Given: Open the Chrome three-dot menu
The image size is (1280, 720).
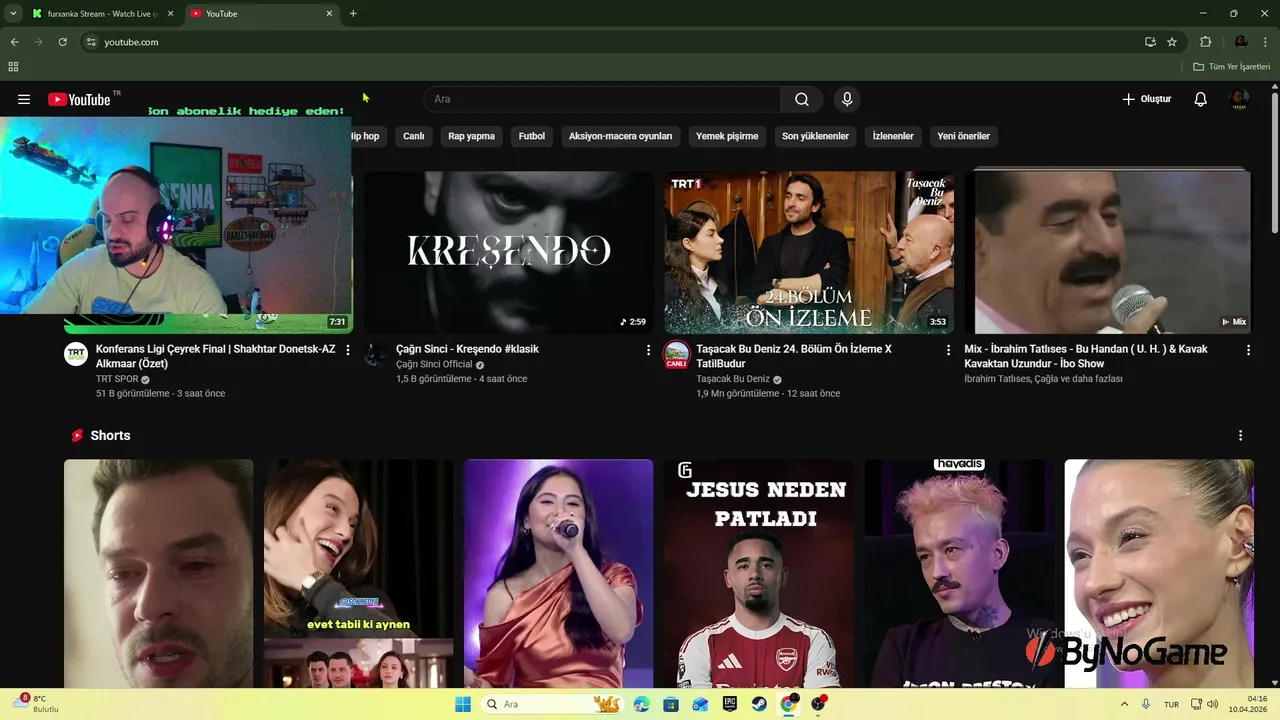Looking at the screenshot, I should pos(1265,42).
